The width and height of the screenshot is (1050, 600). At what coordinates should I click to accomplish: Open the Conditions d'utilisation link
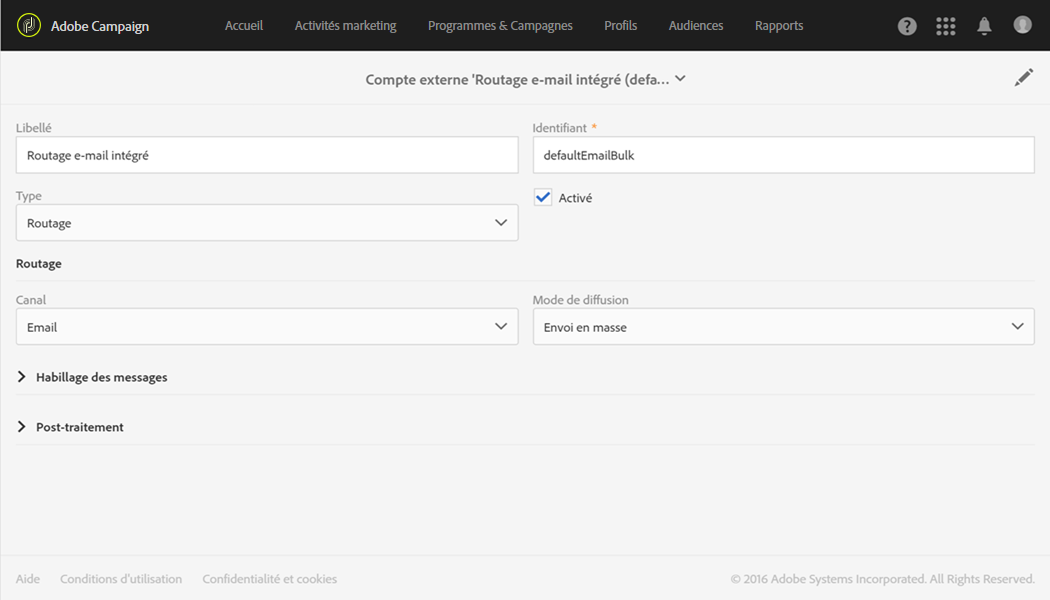[121, 579]
